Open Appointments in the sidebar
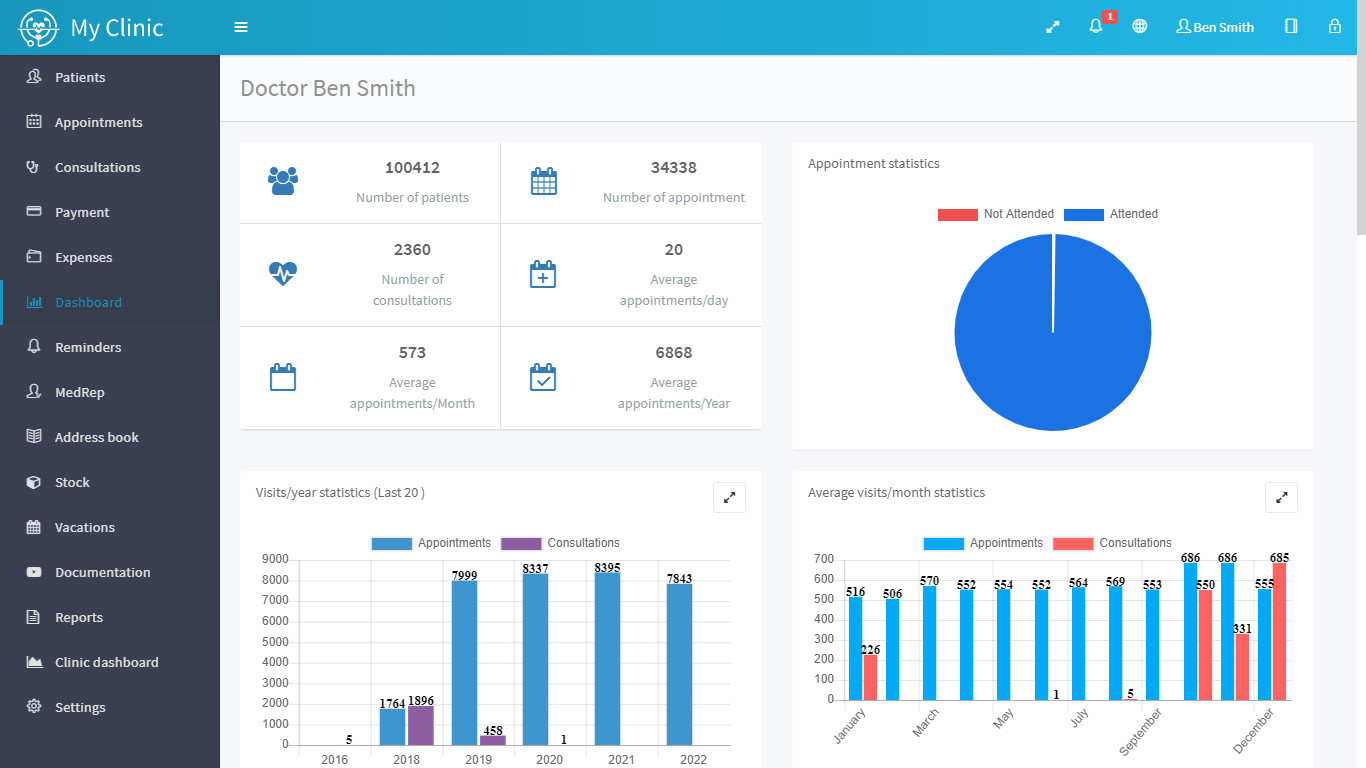1366x768 pixels. click(x=98, y=122)
